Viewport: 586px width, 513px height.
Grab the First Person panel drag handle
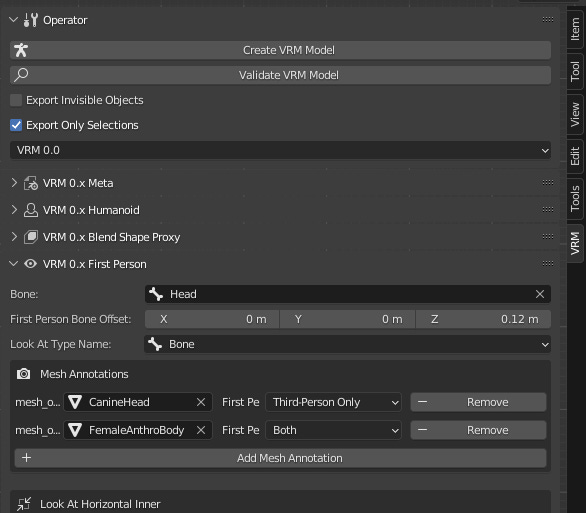click(548, 263)
